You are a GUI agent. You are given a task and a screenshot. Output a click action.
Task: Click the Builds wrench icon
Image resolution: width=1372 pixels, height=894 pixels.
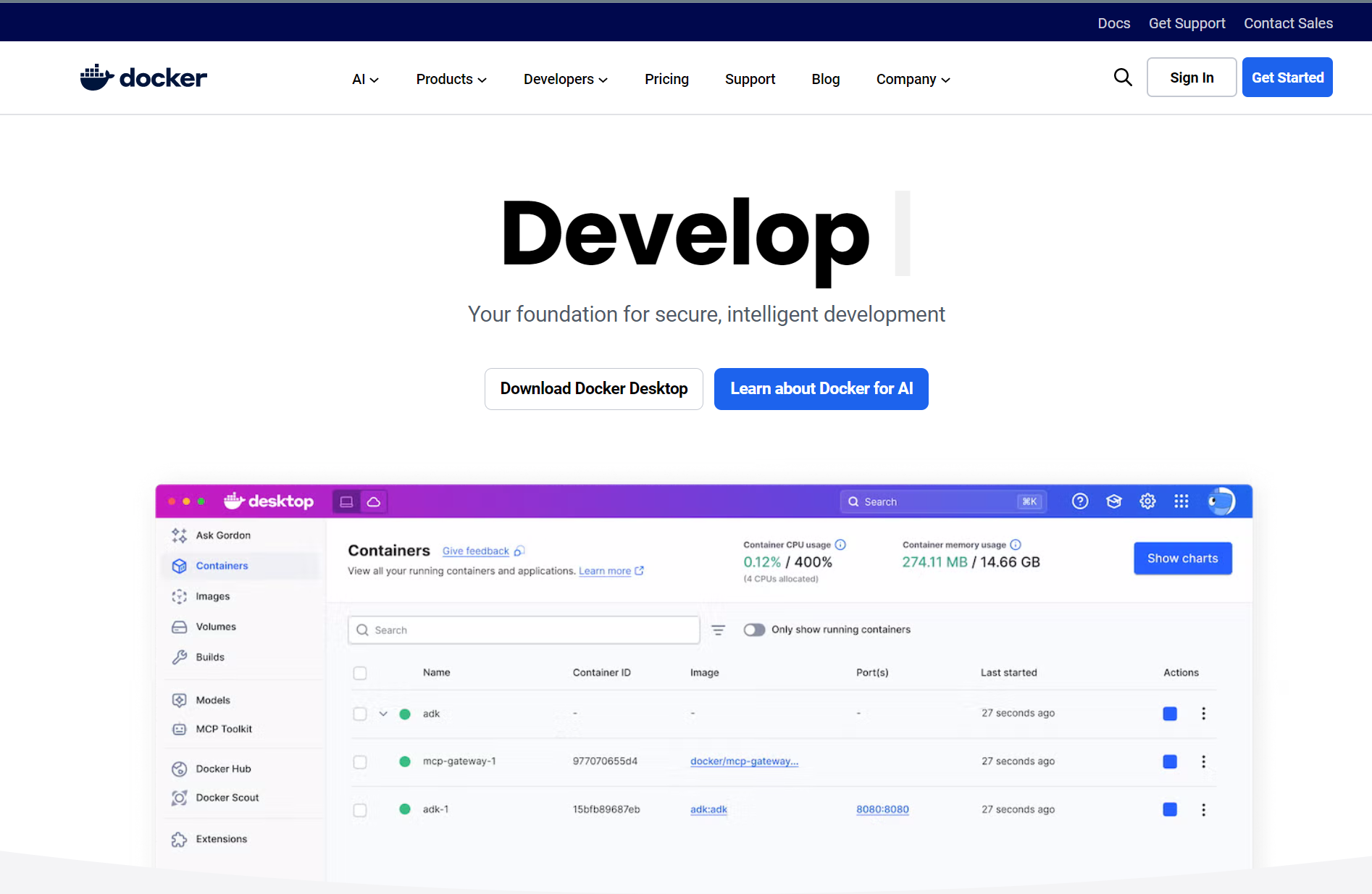[179, 657]
